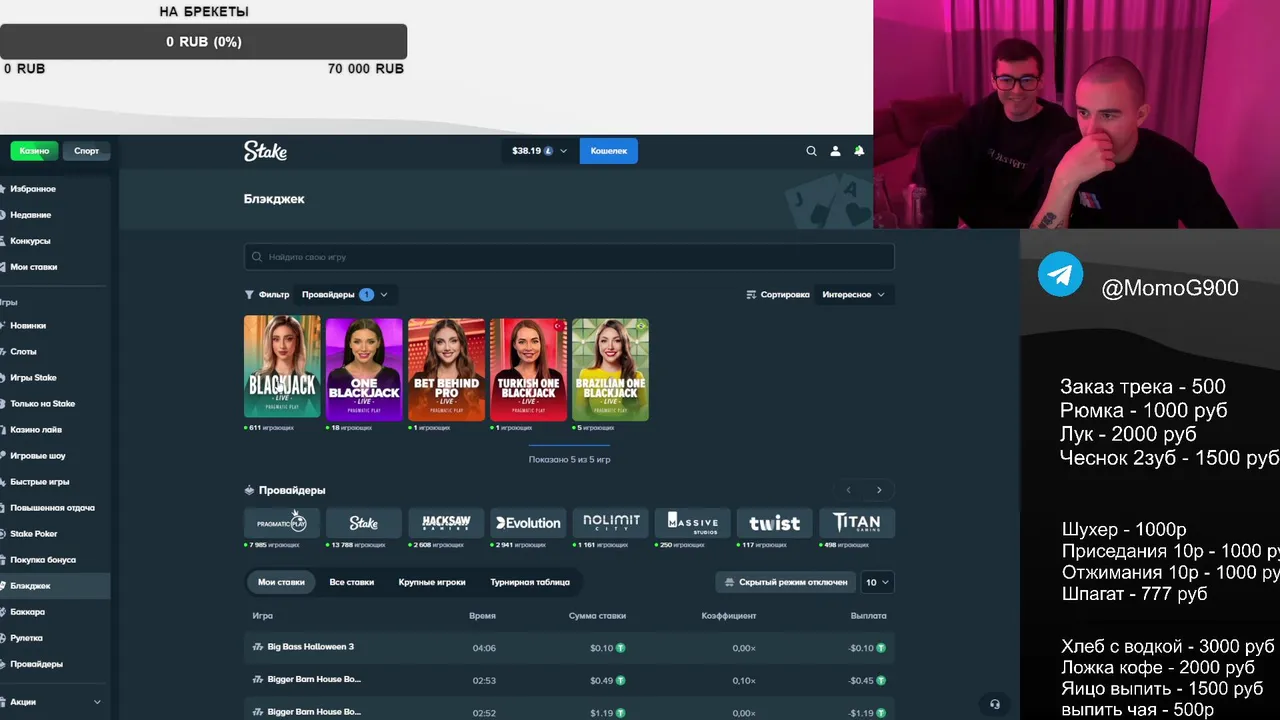The image size is (1280, 720).
Task: Open notifications bell icon
Action: tap(859, 151)
